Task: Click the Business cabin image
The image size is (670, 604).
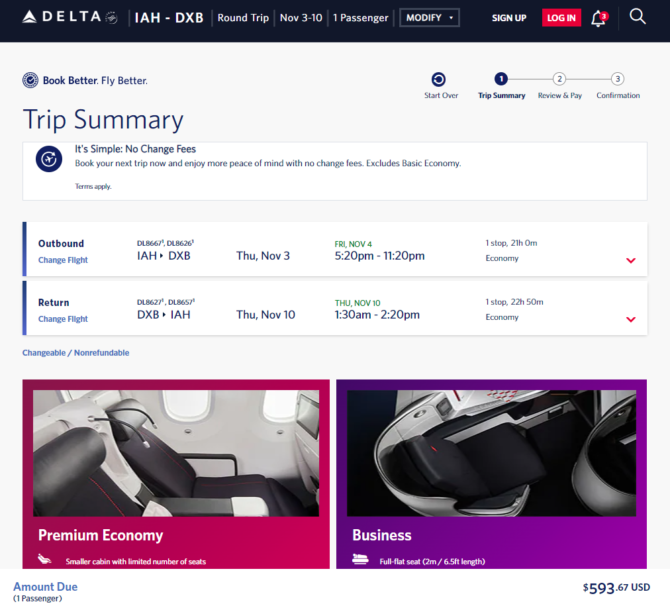Action: pyautogui.click(x=491, y=453)
